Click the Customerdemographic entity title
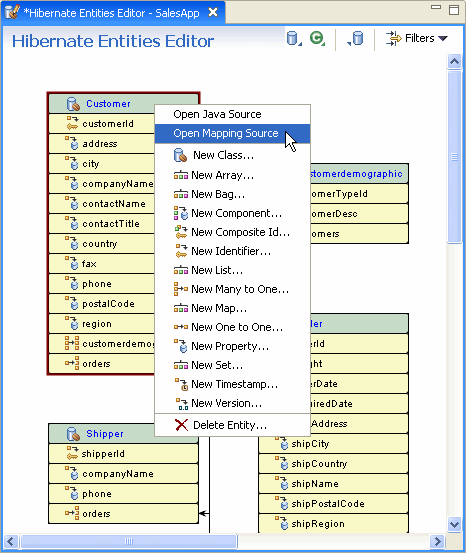Screen dimensions: 466x553 (x=356, y=174)
